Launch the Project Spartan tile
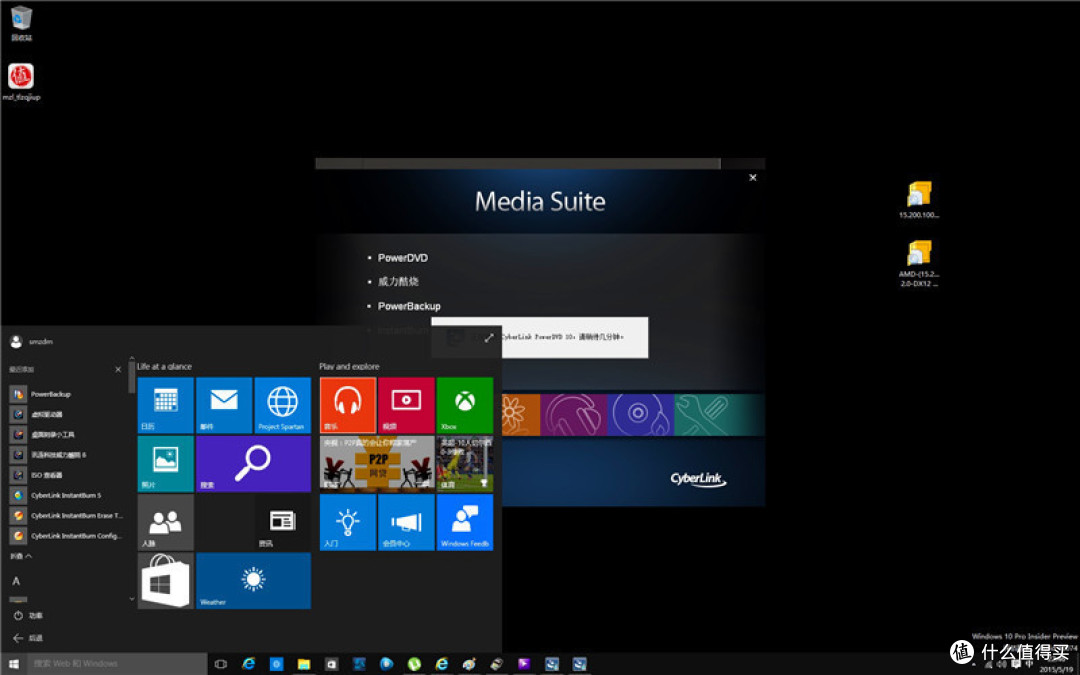The image size is (1080, 675). (x=282, y=405)
